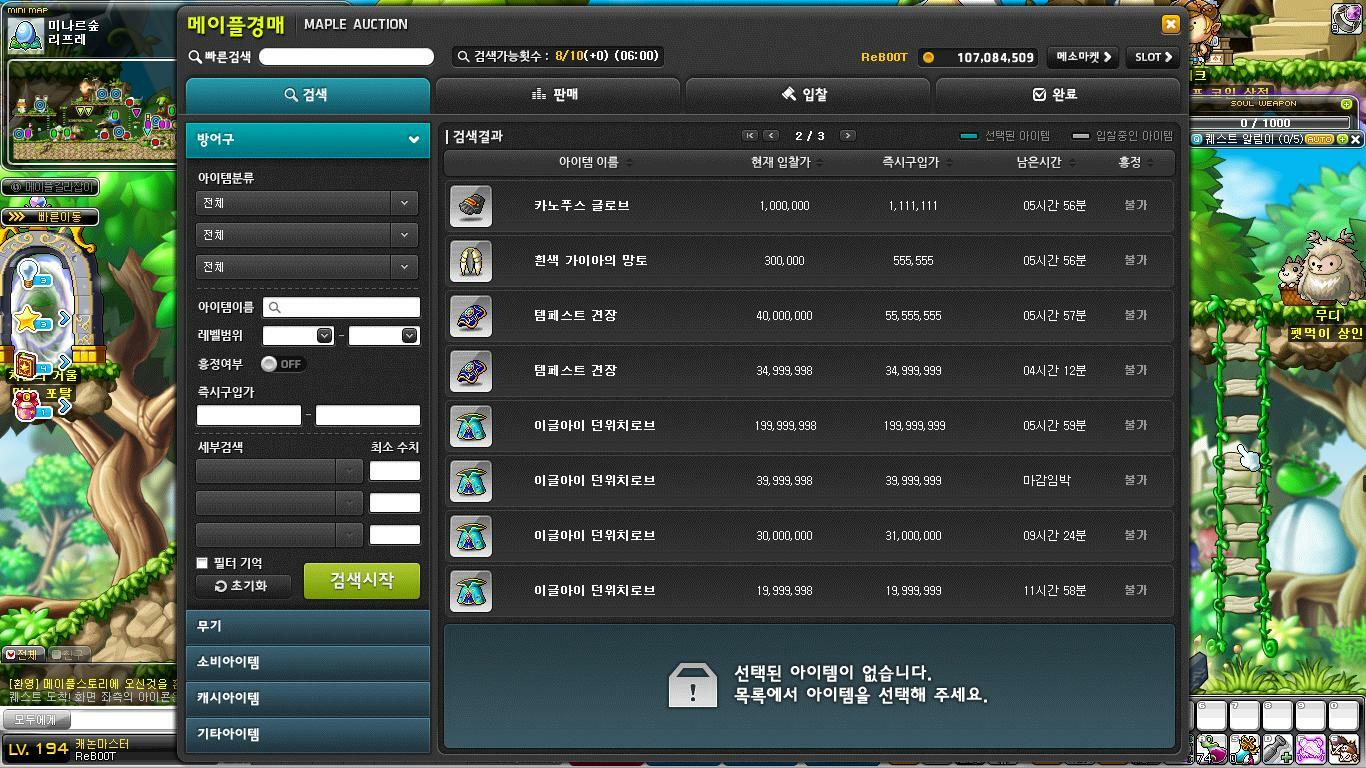
Task: Go to first page of search results
Action: coord(750,136)
